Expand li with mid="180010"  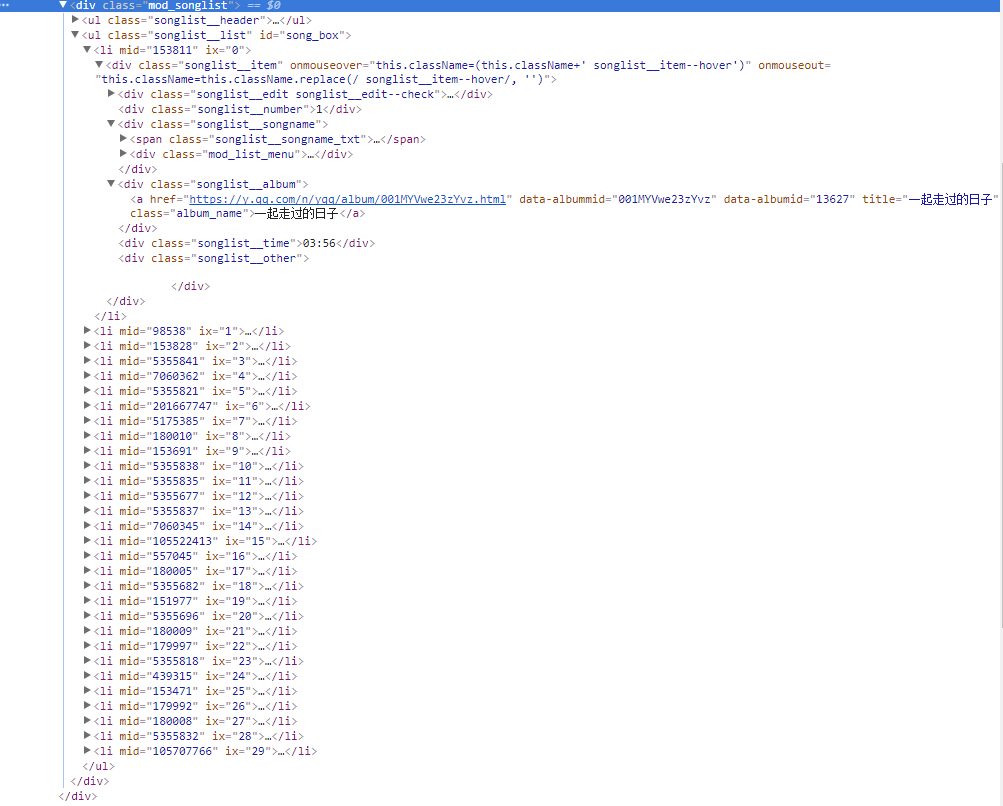click(x=87, y=436)
